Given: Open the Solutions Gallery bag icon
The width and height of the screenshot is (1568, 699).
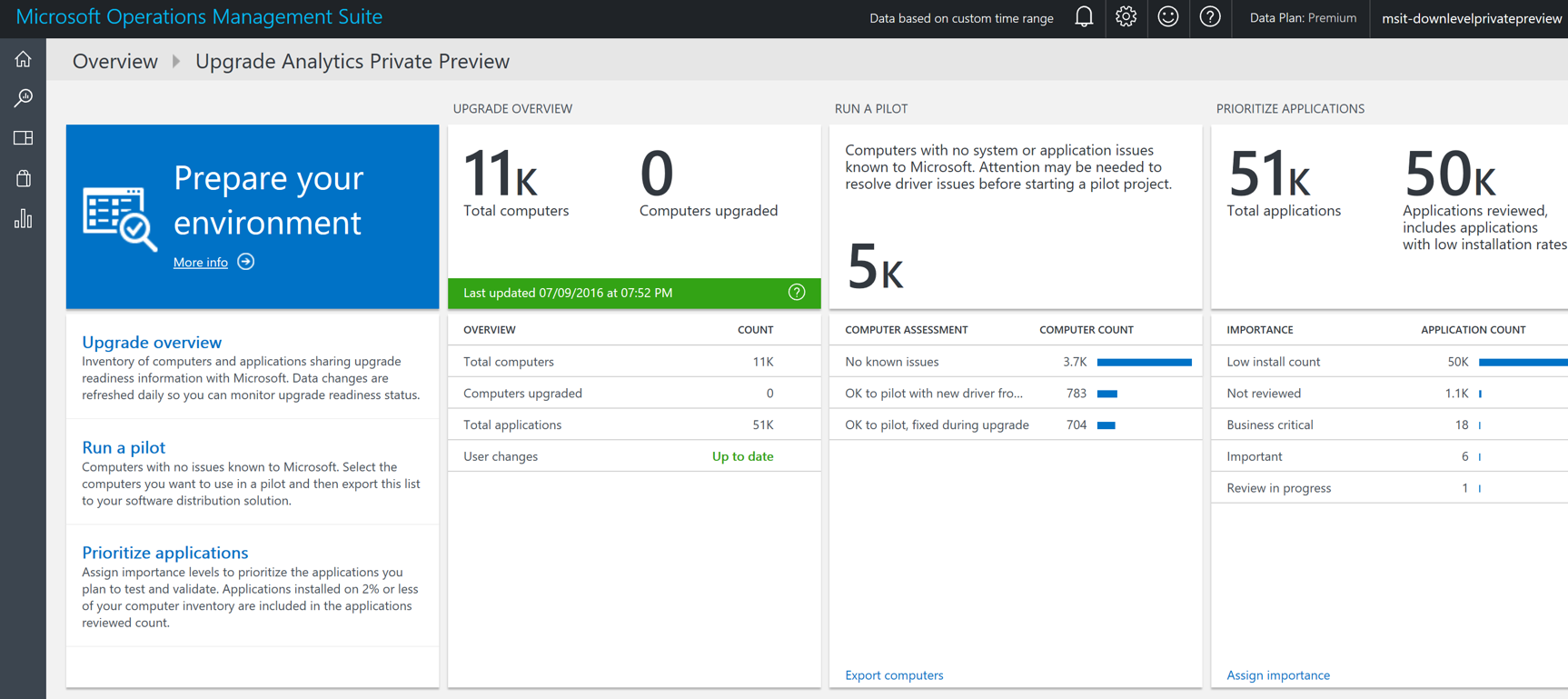Looking at the screenshot, I should pyautogui.click(x=23, y=178).
